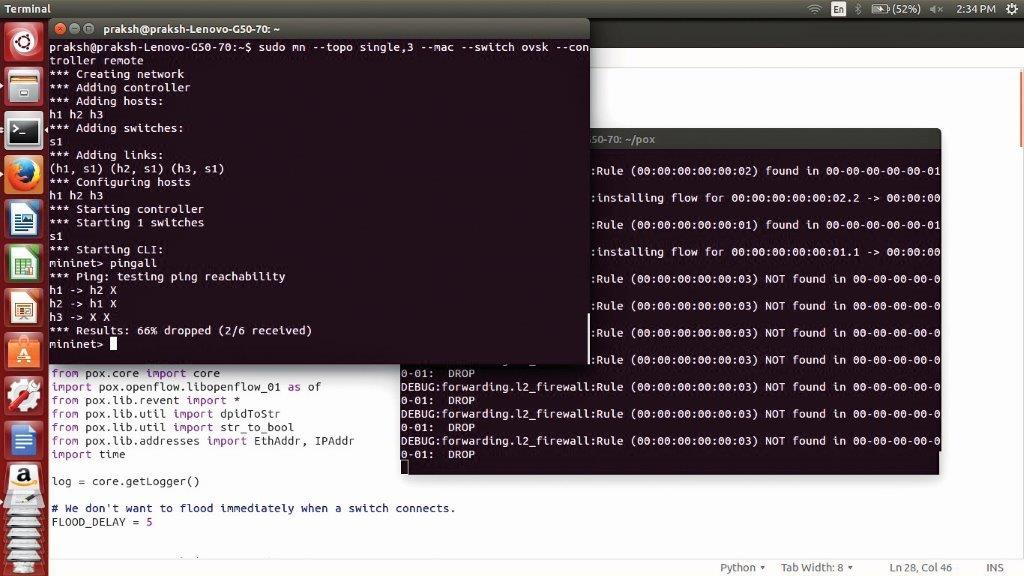The height and width of the screenshot is (576, 1024).
Task: Click 'log = core.getLogger()' code line
Action: (125, 481)
